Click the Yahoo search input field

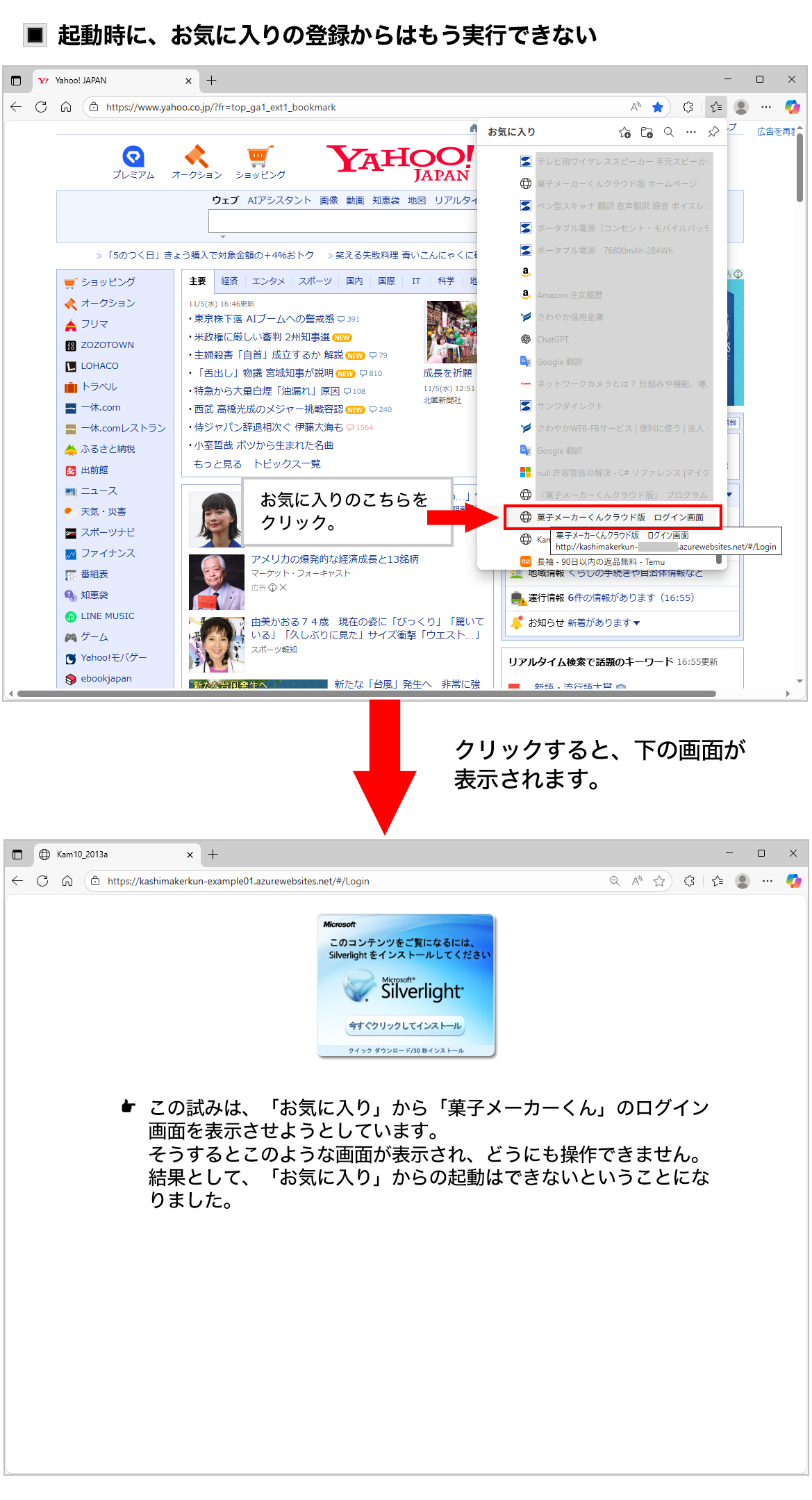(x=342, y=222)
